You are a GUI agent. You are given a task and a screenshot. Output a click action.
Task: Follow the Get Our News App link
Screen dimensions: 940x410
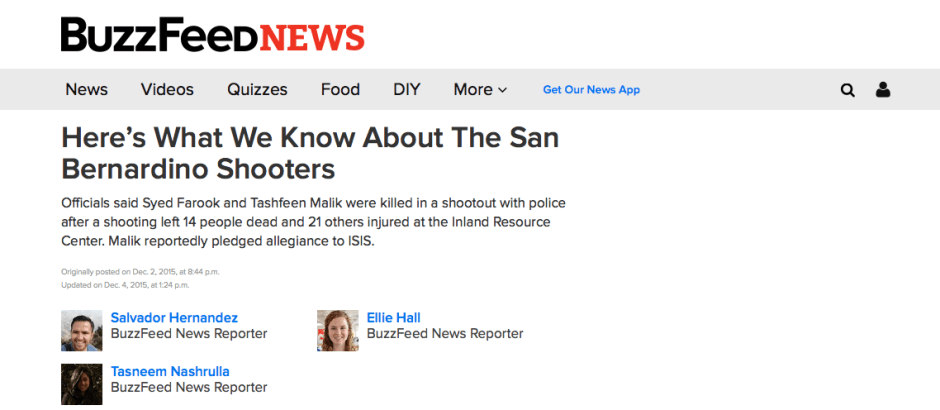click(591, 90)
